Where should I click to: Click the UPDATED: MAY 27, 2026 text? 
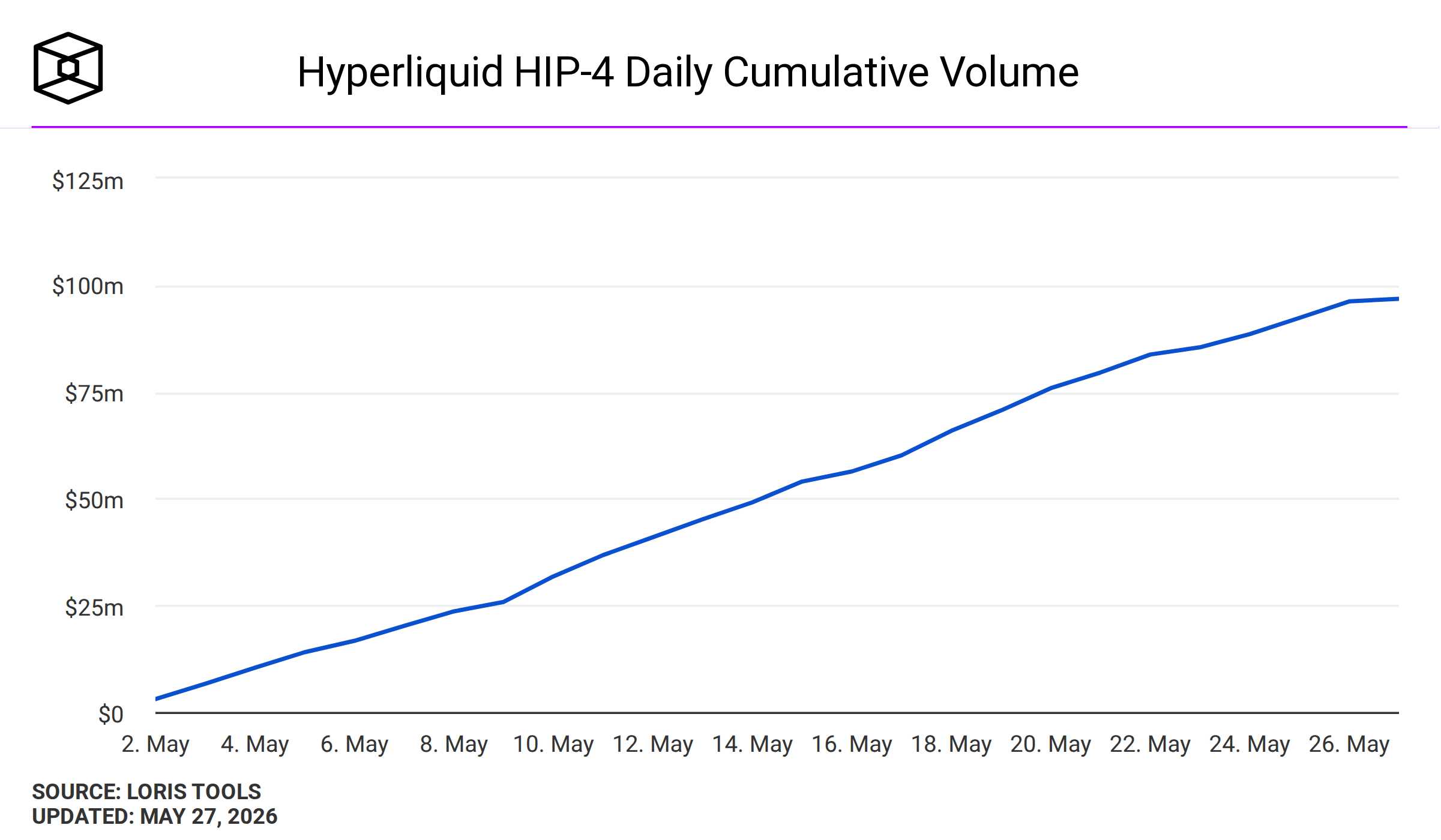tap(155, 817)
